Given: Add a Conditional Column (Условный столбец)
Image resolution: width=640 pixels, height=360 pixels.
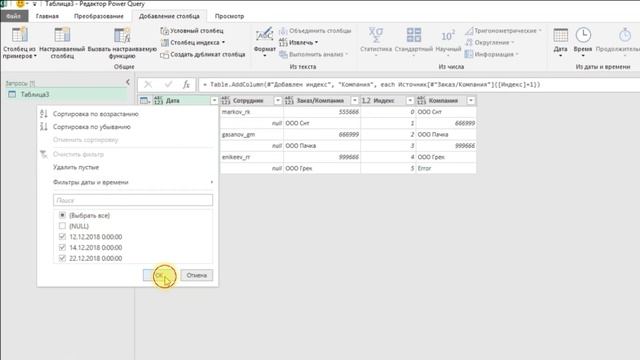Looking at the screenshot, I should click(x=192, y=31).
